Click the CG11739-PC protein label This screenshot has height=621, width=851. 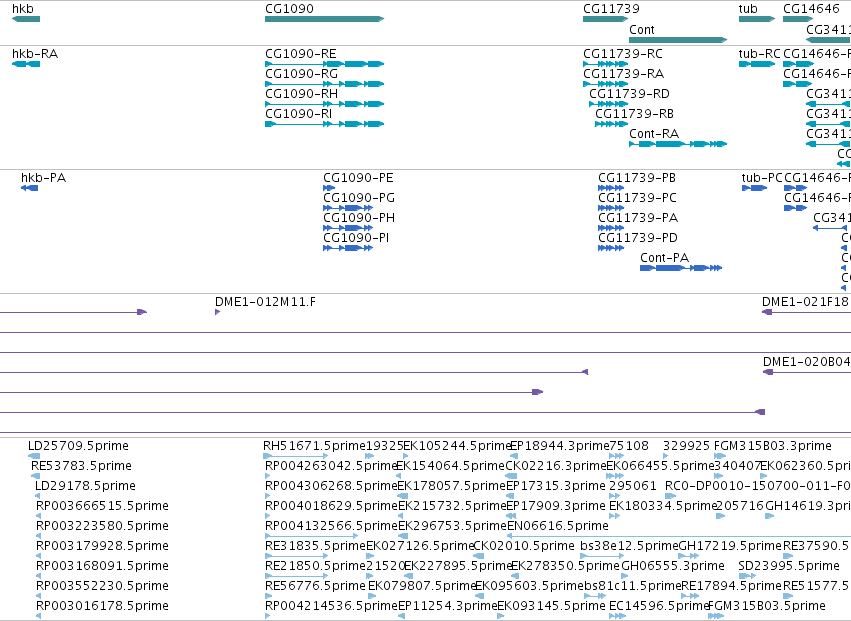638,198
